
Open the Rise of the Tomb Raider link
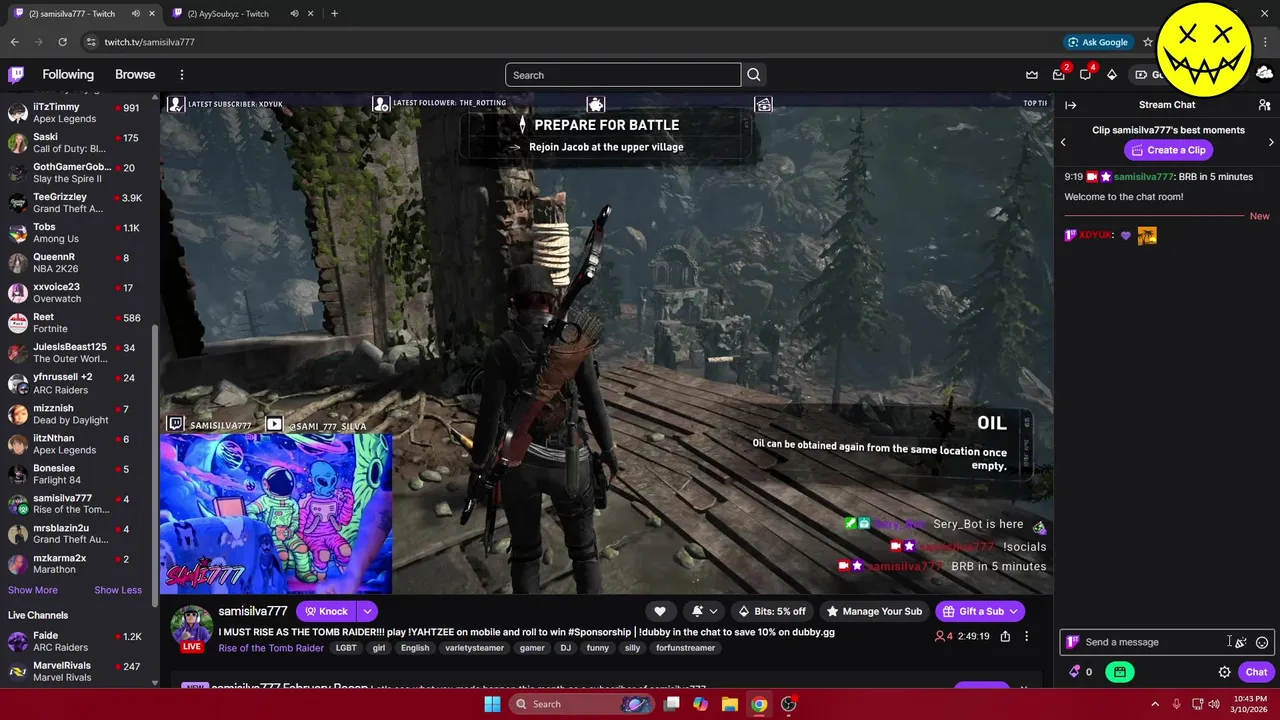pos(271,648)
